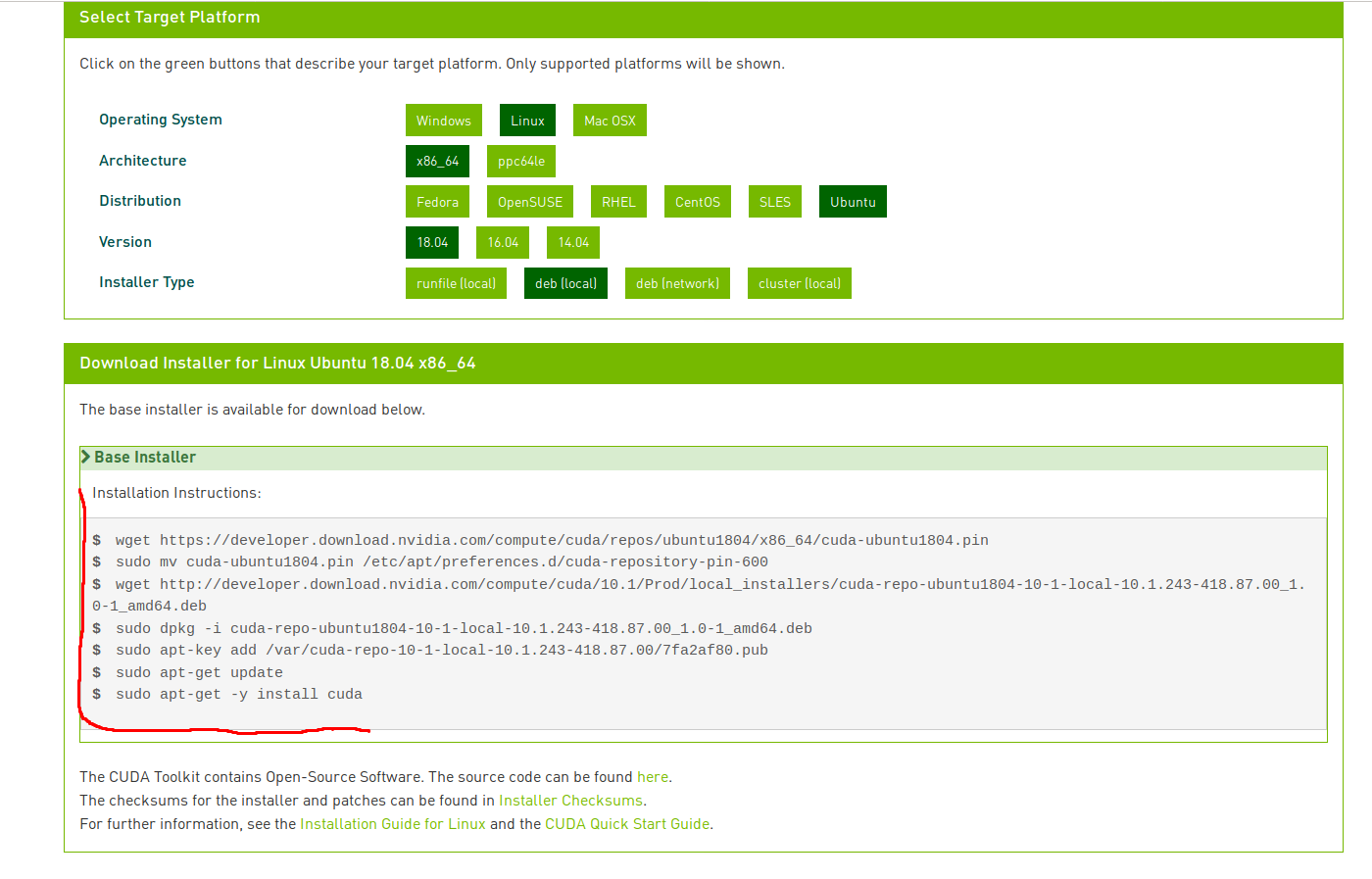Image resolution: width=1372 pixels, height=879 pixels.
Task: Click 'sudo apt-get -y install cuda' command
Action: [239, 694]
